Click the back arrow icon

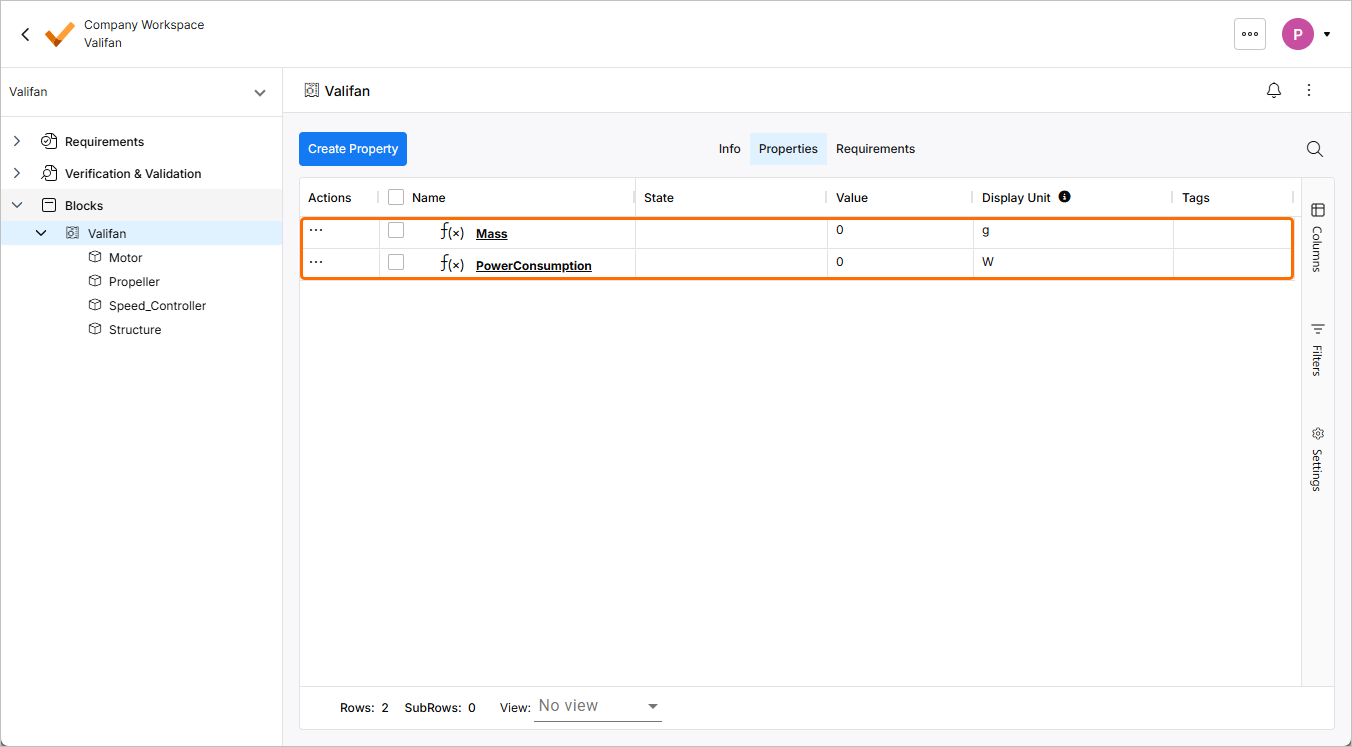pyautogui.click(x=25, y=34)
